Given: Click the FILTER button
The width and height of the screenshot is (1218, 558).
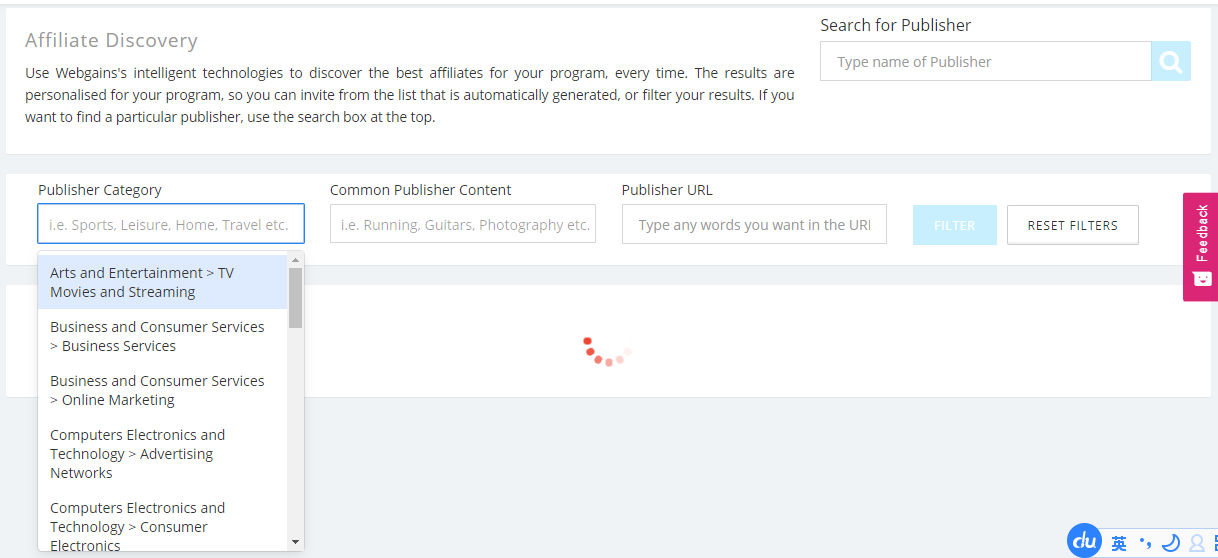Looking at the screenshot, I should click(955, 225).
